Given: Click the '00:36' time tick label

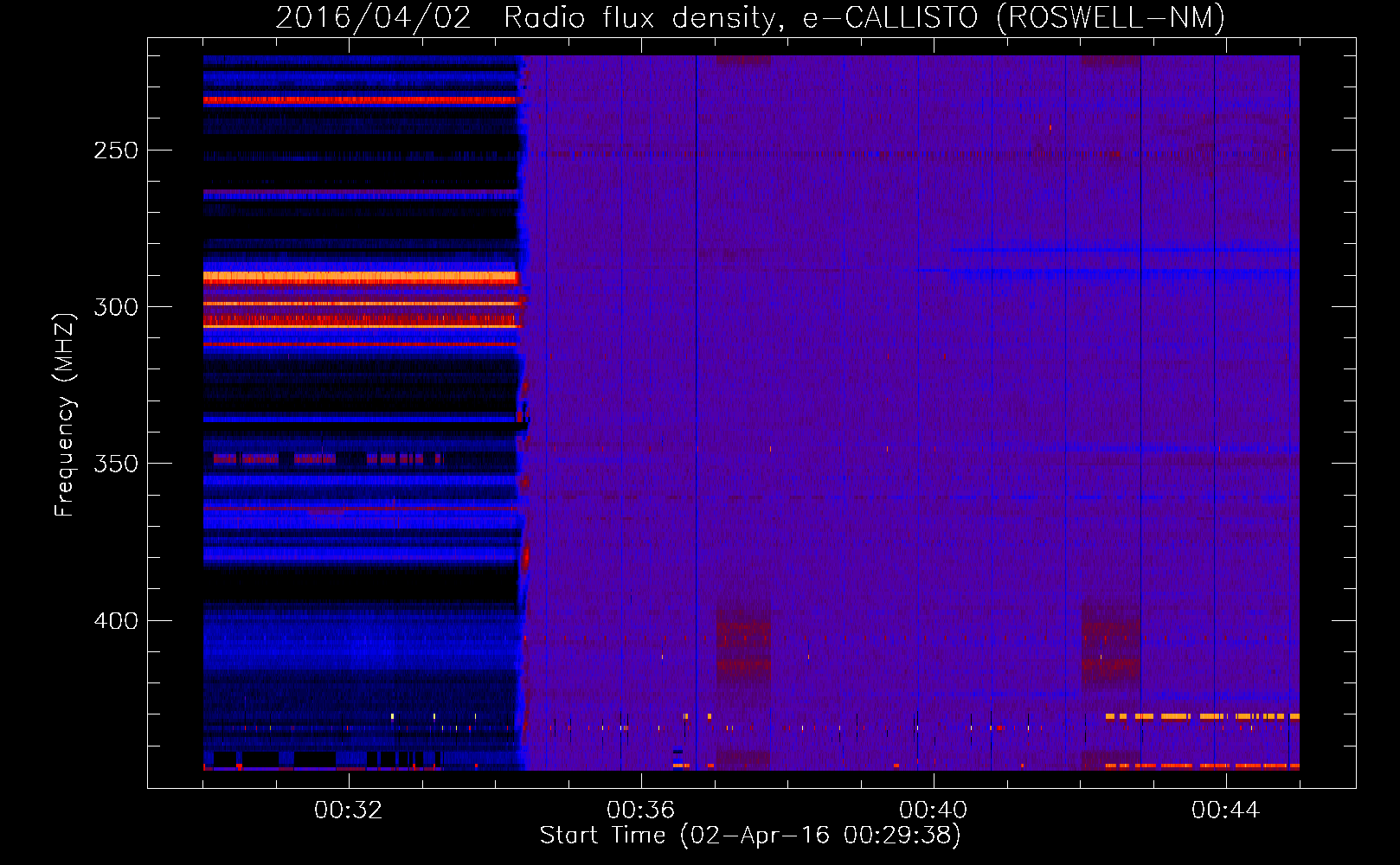Looking at the screenshot, I should tap(640, 810).
